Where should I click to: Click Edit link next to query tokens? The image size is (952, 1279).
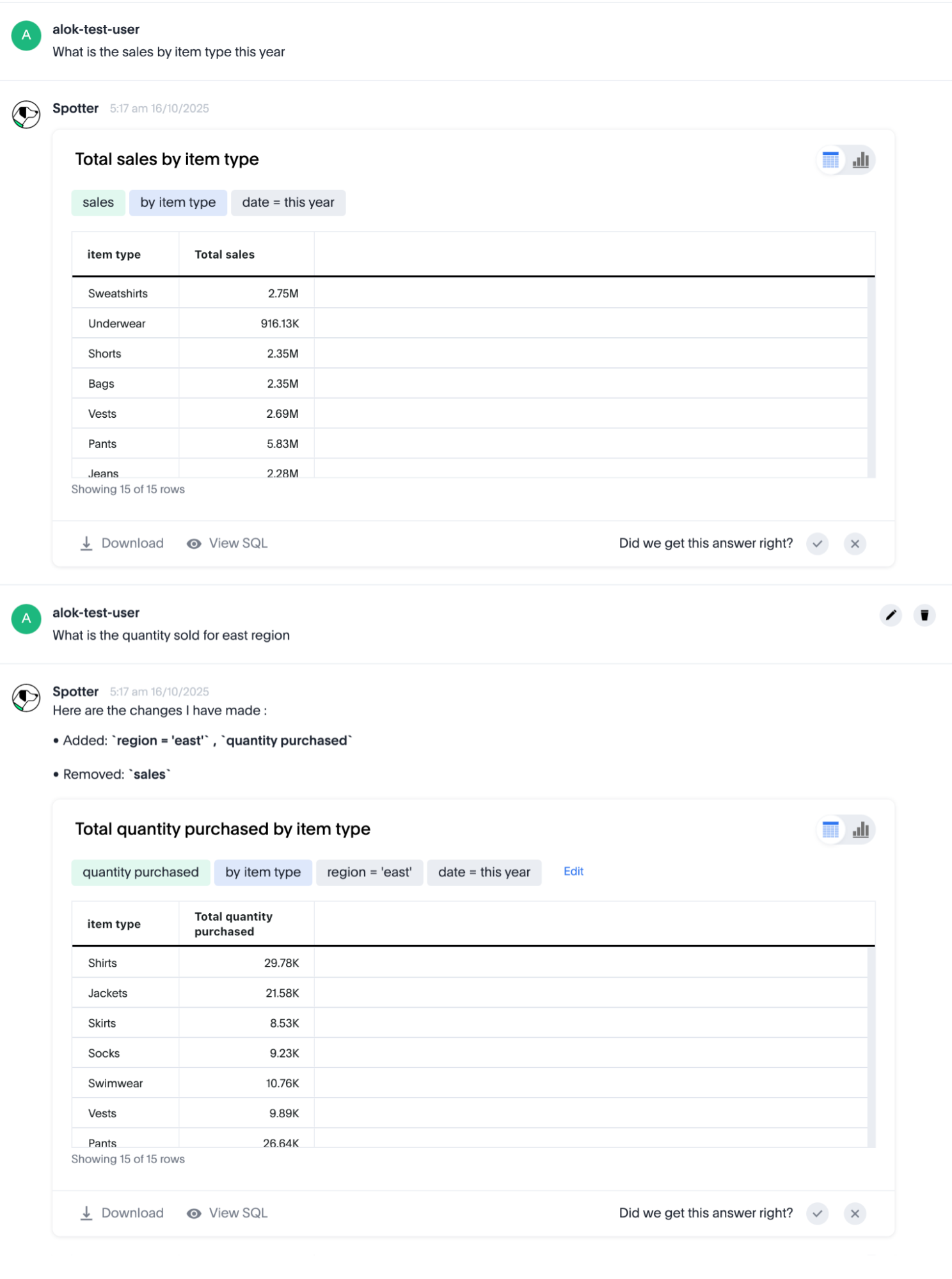(x=573, y=871)
